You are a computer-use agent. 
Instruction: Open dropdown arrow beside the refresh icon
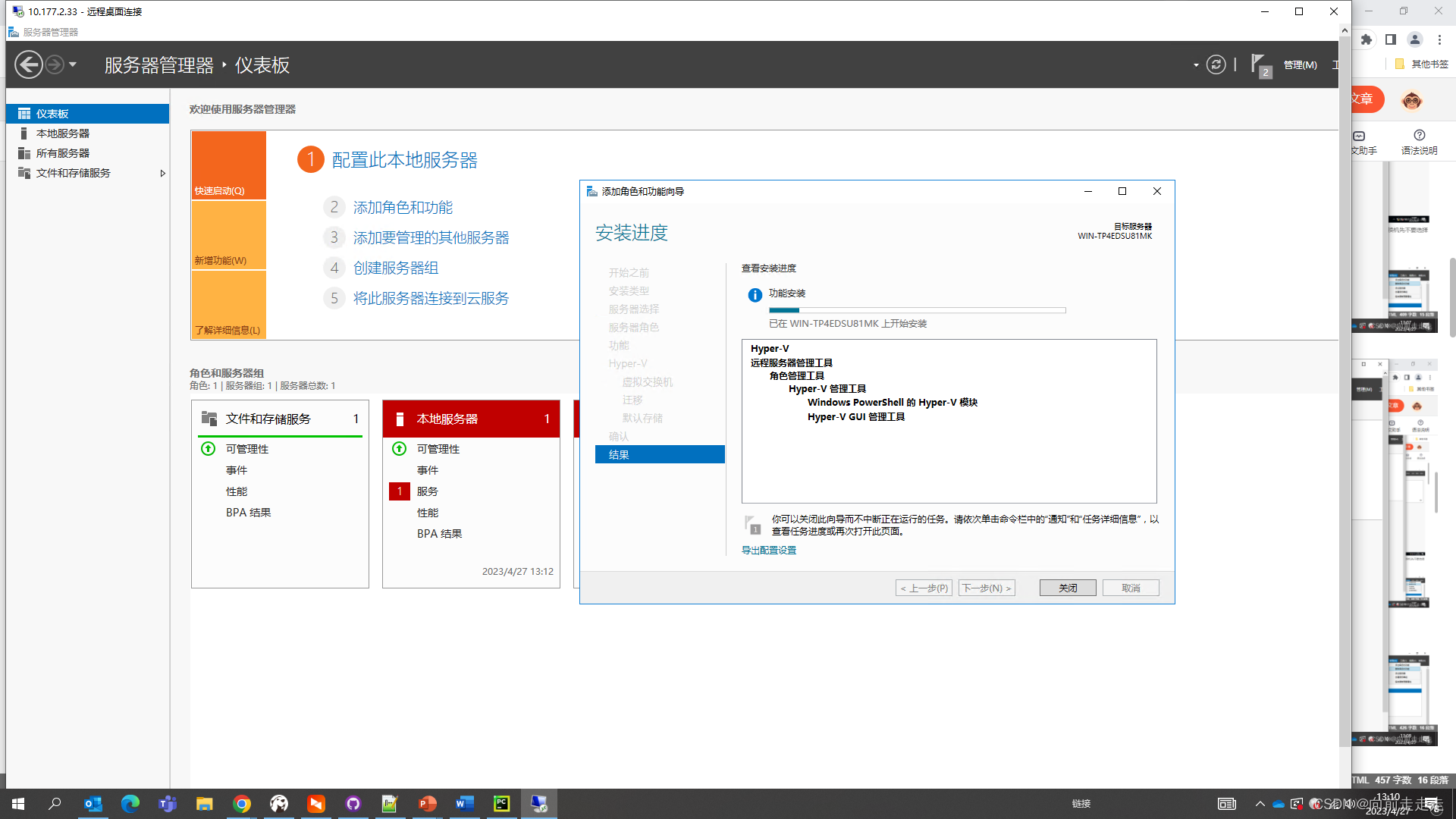pyautogui.click(x=1196, y=65)
